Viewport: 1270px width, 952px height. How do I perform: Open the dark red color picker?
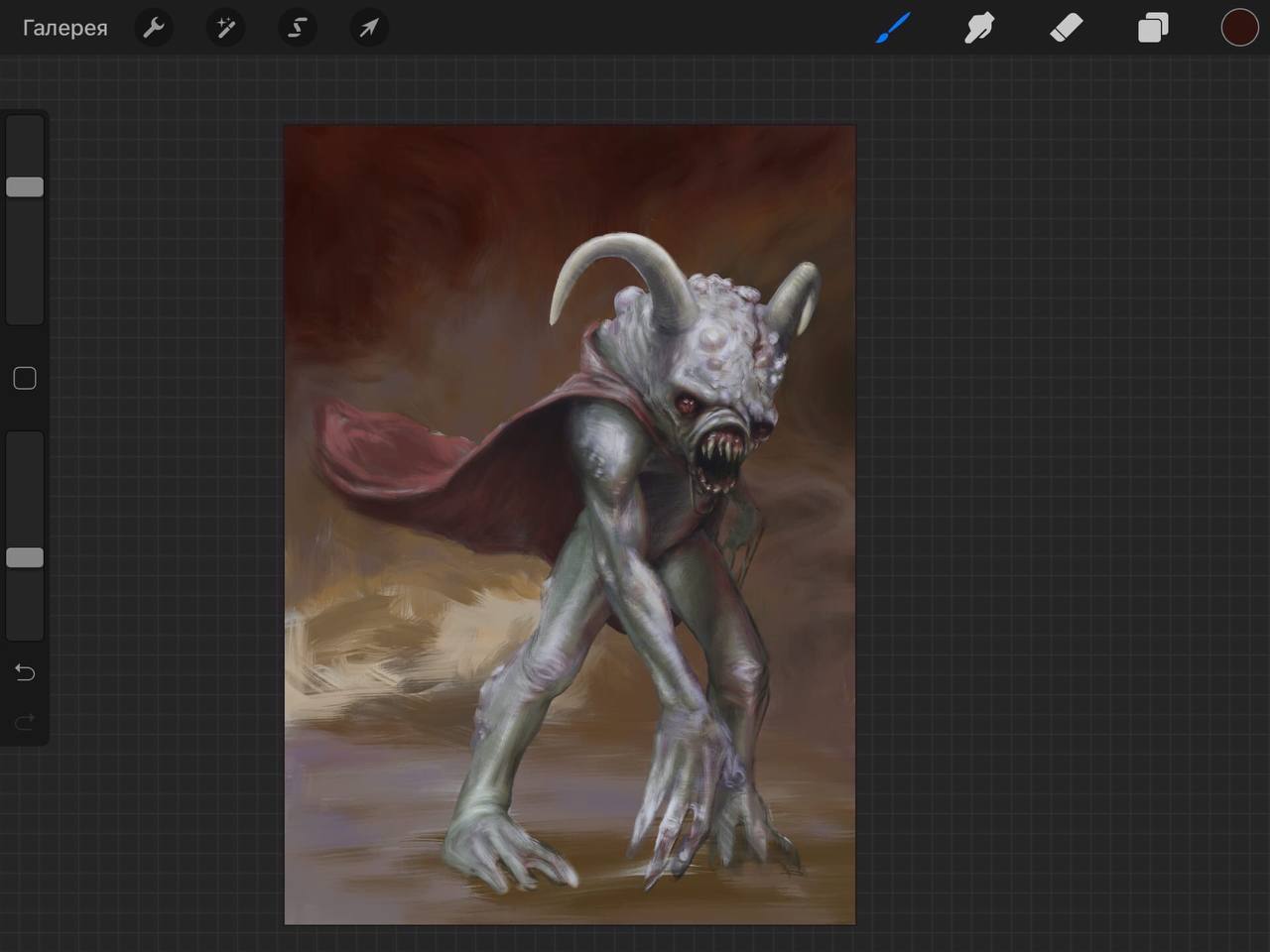1239,28
